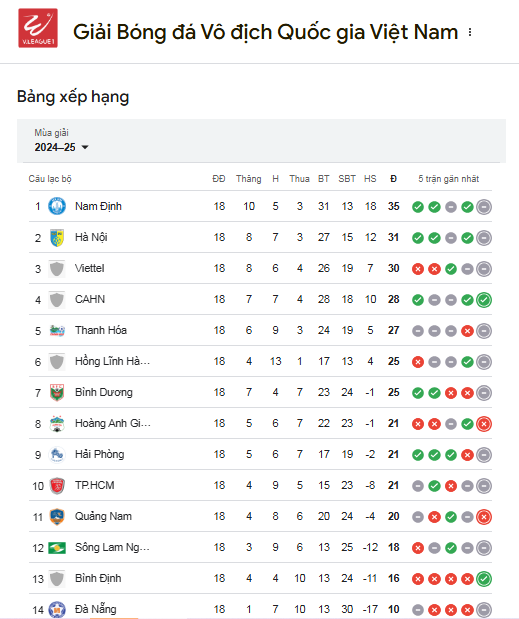Click the Hà Nội club crest
Viewport: 519px width, 619px height.
[57, 237]
